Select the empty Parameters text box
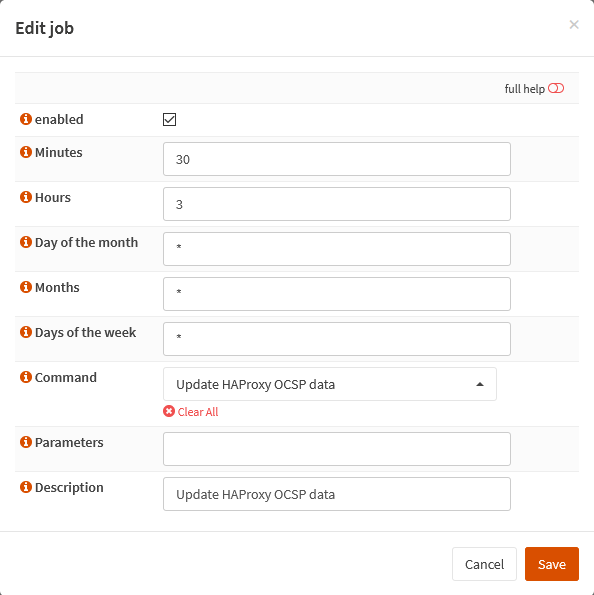The height and width of the screenshot is (595, 594). (337, 449)
